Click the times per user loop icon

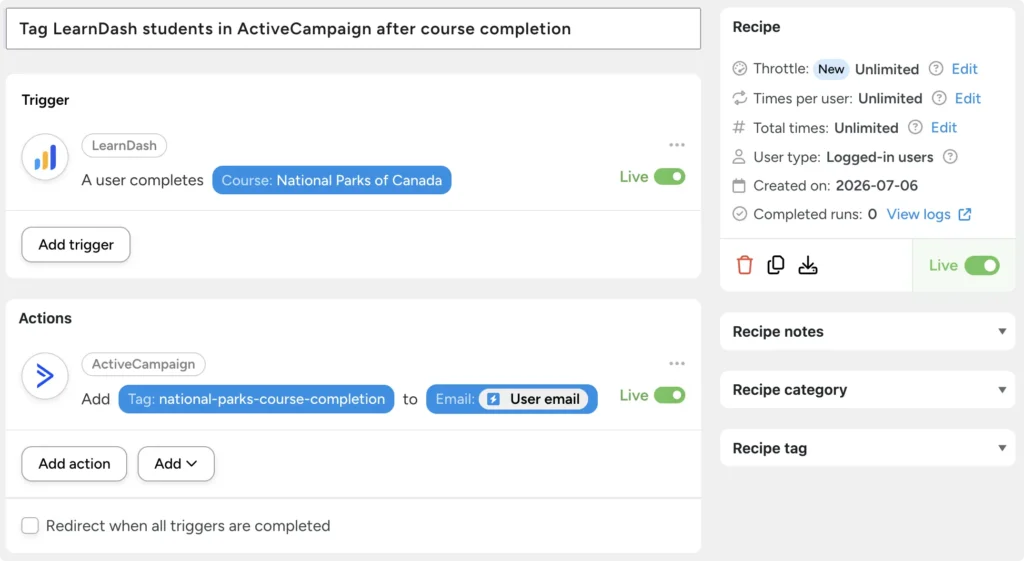(739, 98)
